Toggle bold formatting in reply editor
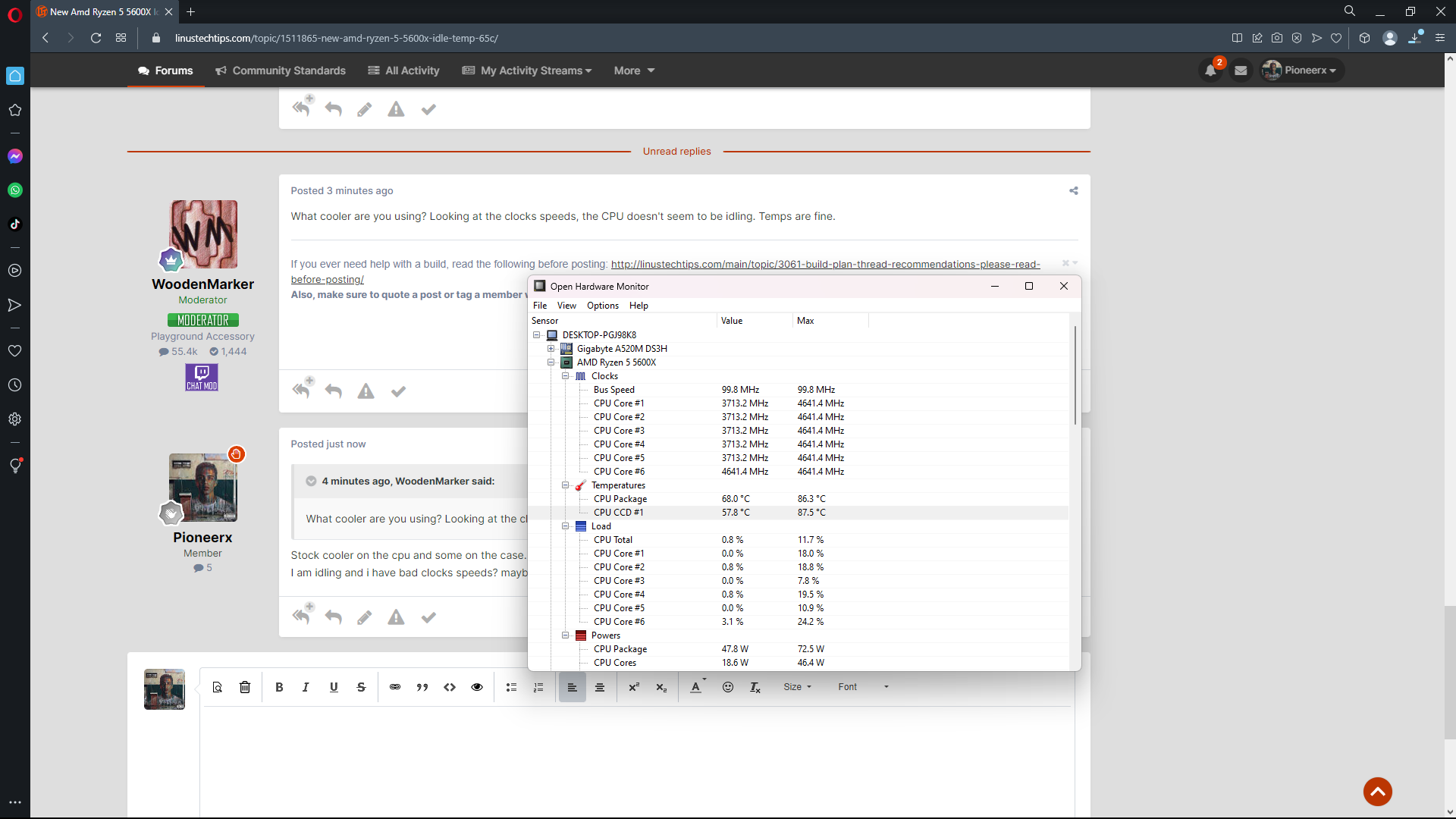 (x=279, y=687)
